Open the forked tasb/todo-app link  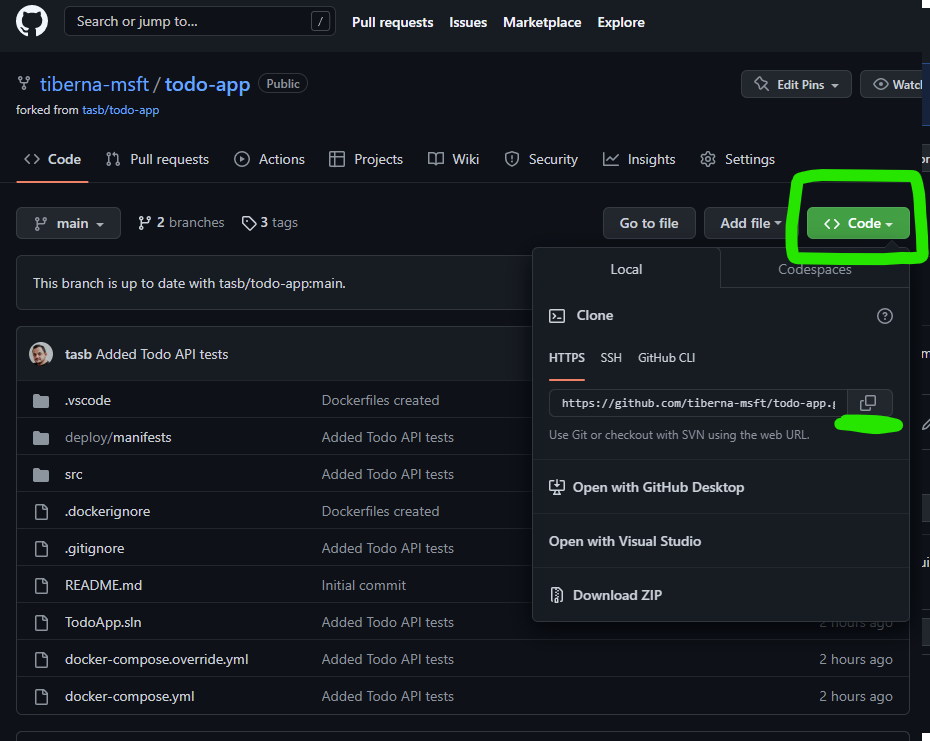[120, 110]
